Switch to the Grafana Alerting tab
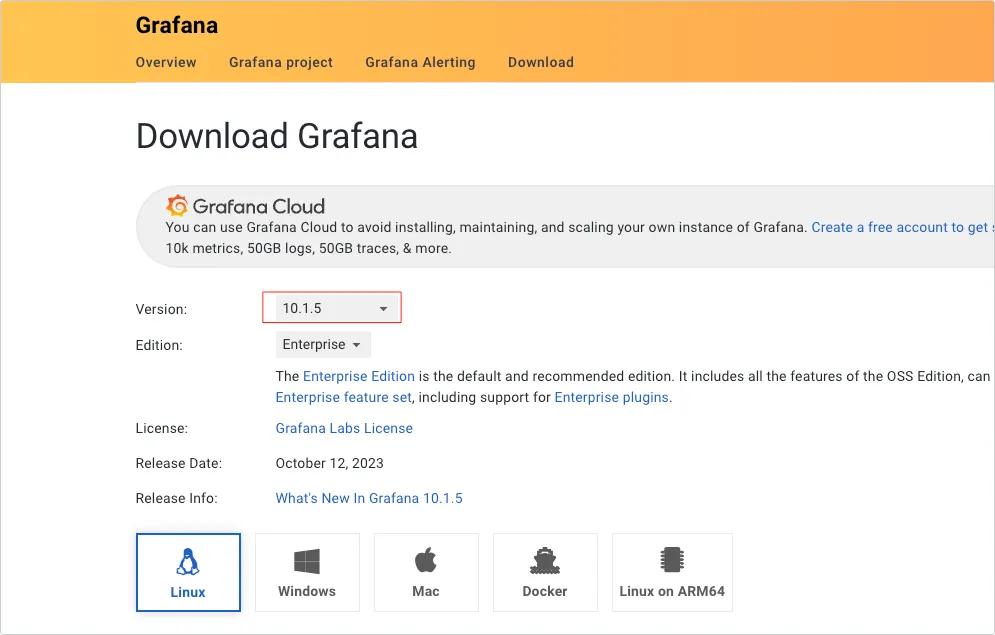This screenshot has height=635, width=995. pos(420,62)
